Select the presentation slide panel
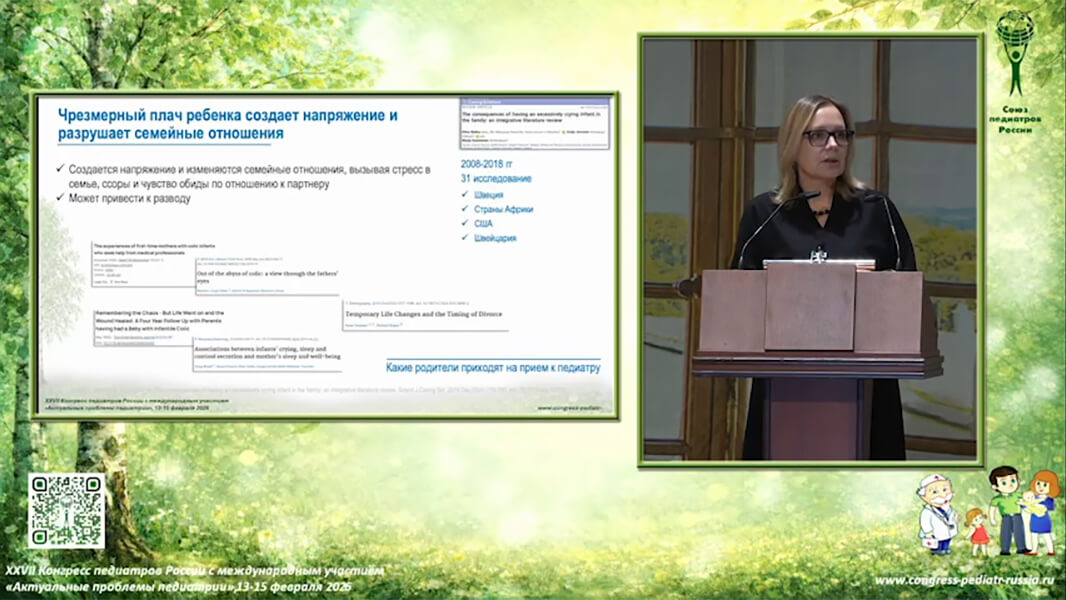The image size is (1066, 600). [x=326, y=255]
